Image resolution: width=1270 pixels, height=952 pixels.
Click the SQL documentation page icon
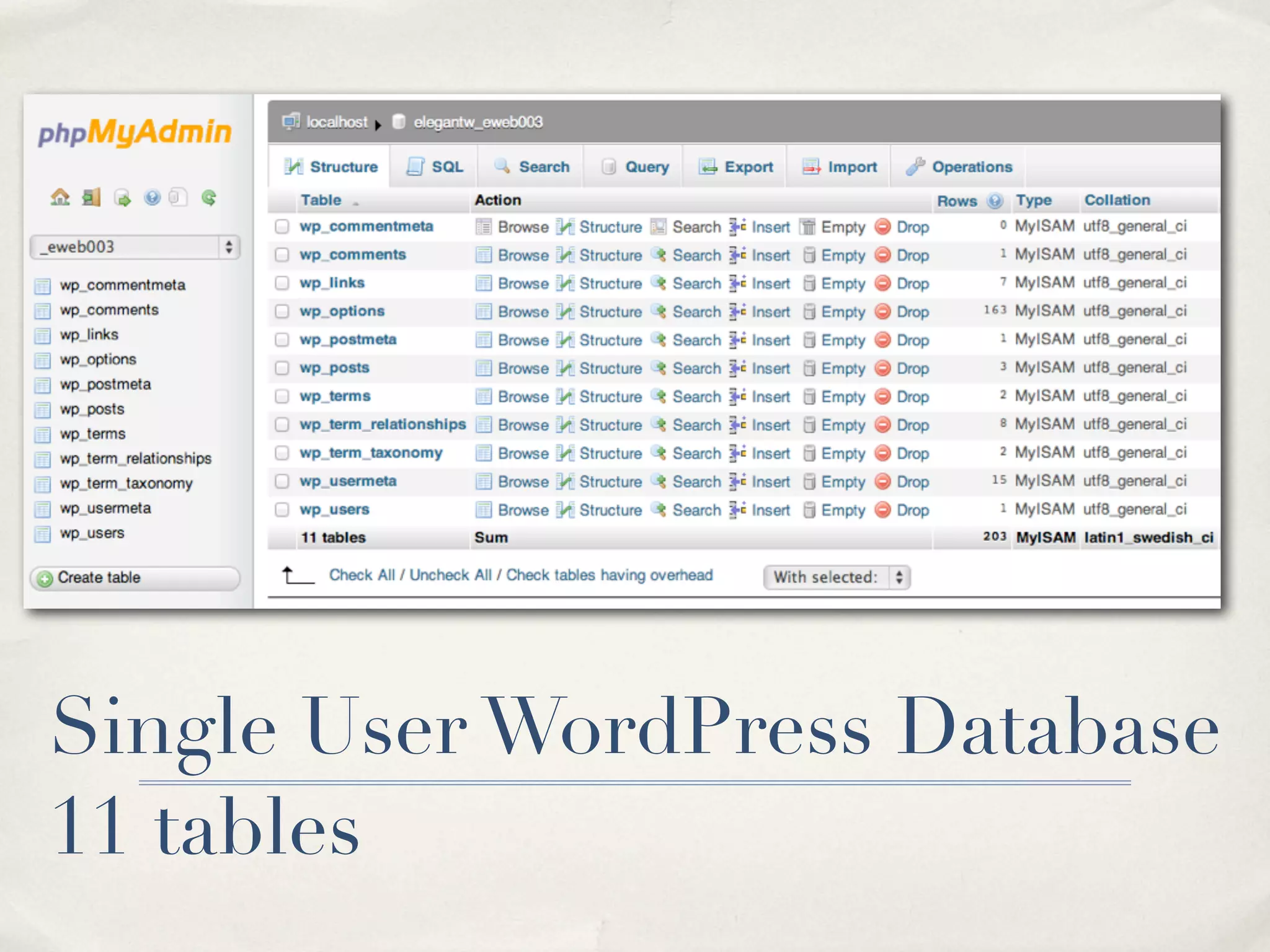[x=178, y=197]
